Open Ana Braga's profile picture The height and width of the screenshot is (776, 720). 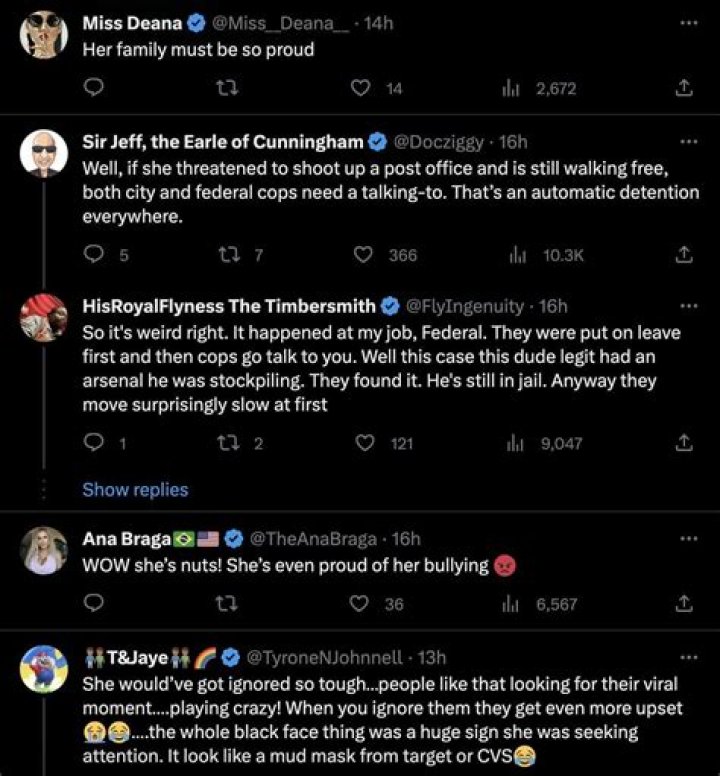44,550
